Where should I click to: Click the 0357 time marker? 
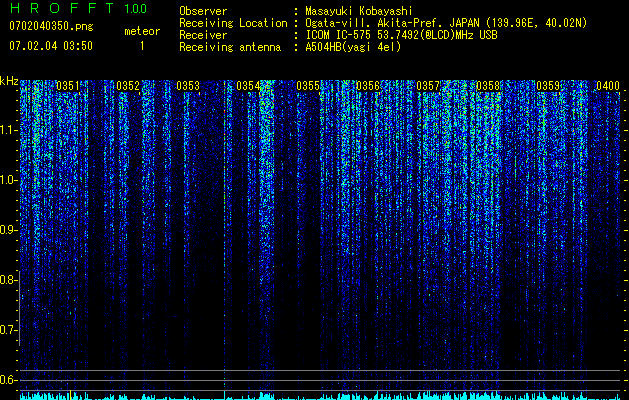coord(428,86)
